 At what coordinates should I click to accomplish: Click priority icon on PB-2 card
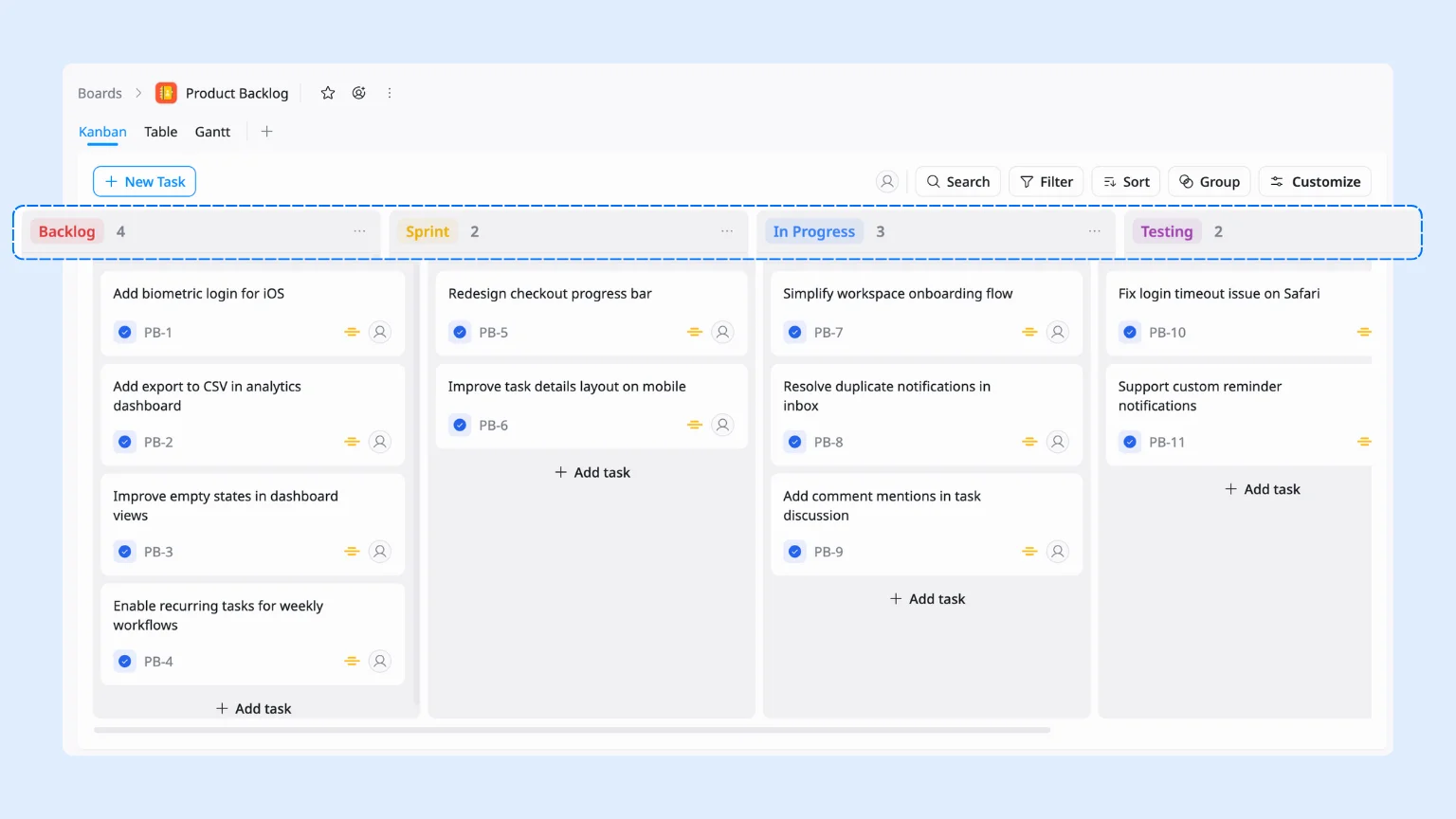[x=352, y=442]
